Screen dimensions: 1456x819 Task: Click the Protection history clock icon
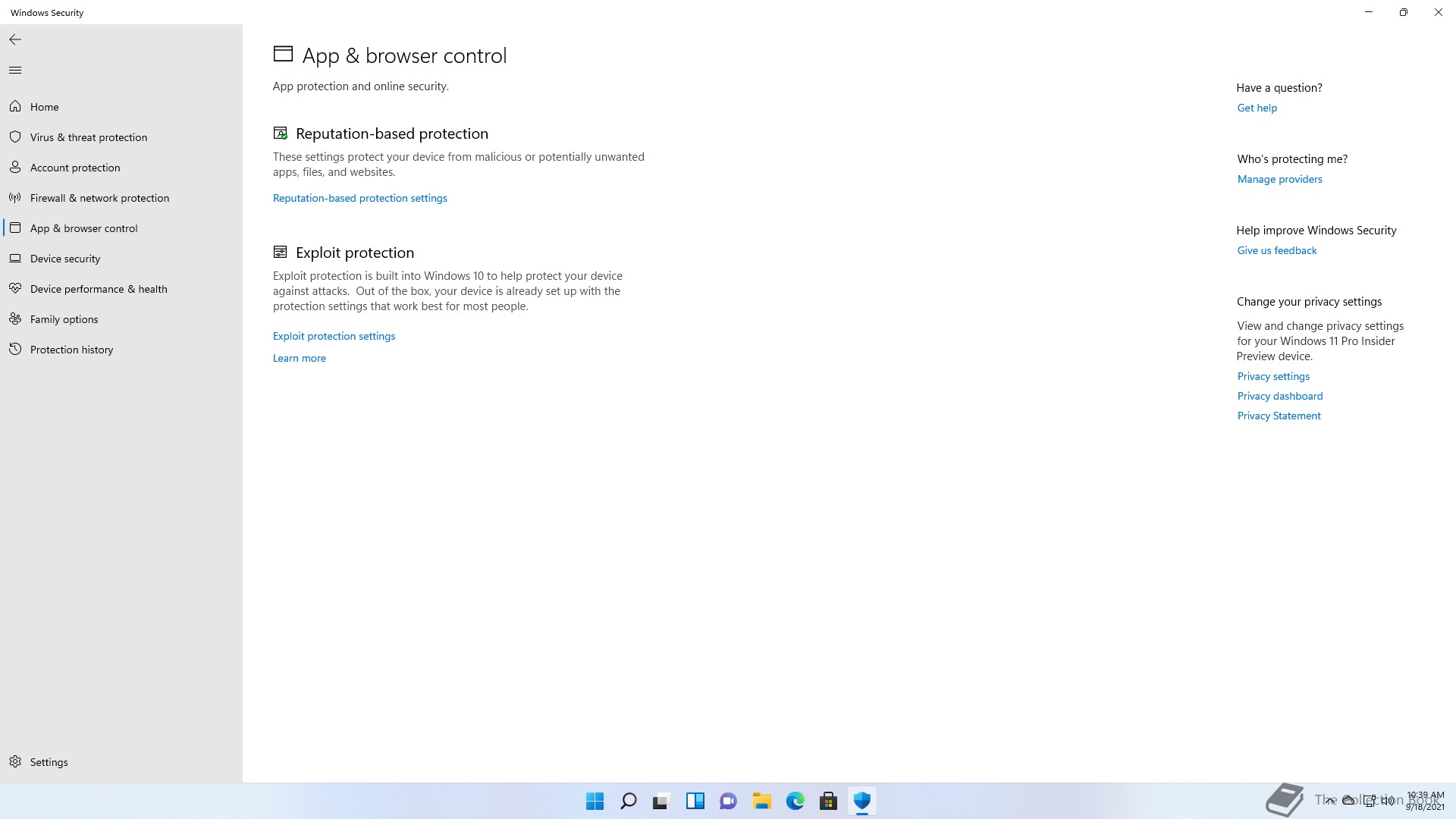pyautogui.click(x=15, y=349)
